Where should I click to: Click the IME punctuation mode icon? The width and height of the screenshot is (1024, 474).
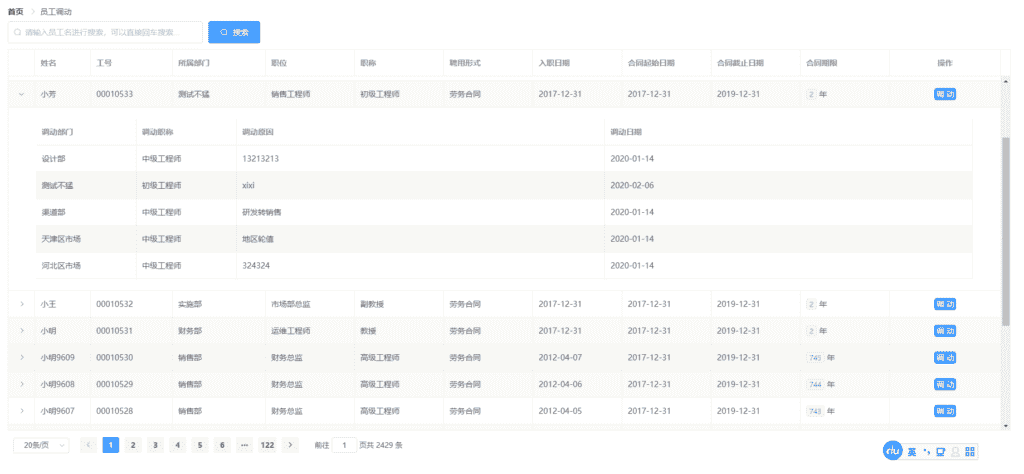(x=926, y=453)
